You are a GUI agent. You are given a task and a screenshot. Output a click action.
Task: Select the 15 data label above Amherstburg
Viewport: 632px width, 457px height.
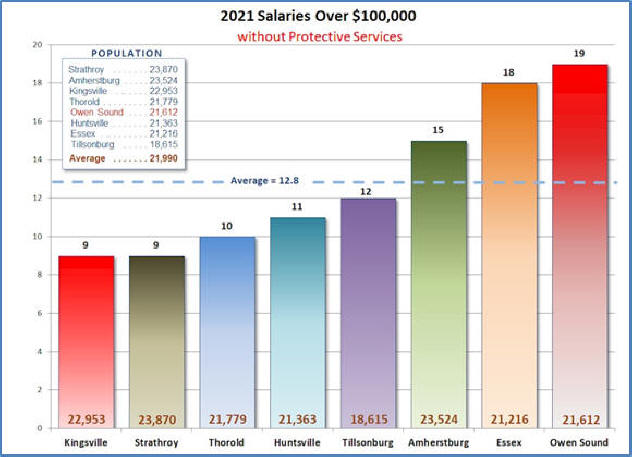pyautogui.click(x=438, y=130)
